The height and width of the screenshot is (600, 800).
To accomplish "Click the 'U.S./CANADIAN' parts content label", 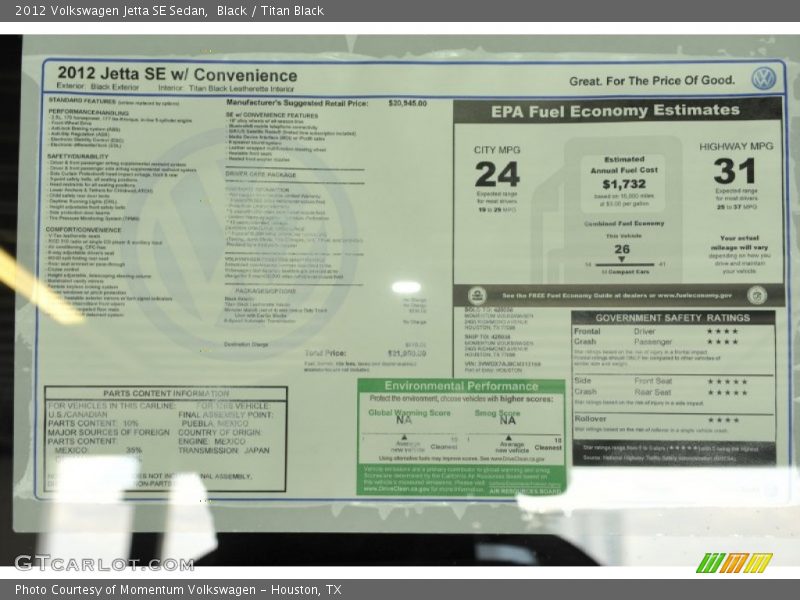I will (78, 414).
